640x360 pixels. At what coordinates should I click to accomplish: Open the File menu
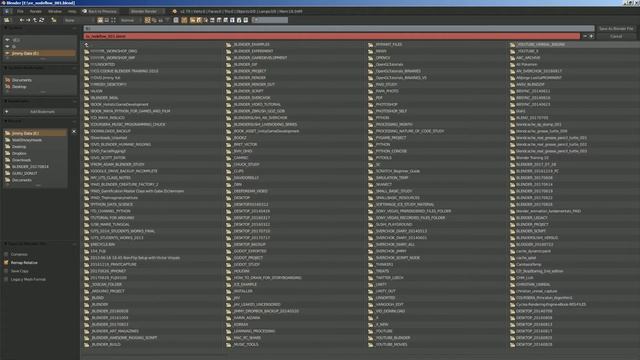coord(20,11)
